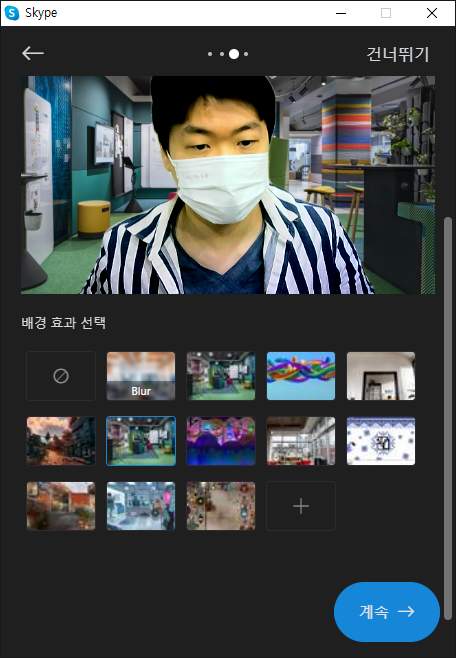Viewport: 456px width, 658px height.
Task: Select the orange brick courtyard background
Action: (x=61, y=506)
